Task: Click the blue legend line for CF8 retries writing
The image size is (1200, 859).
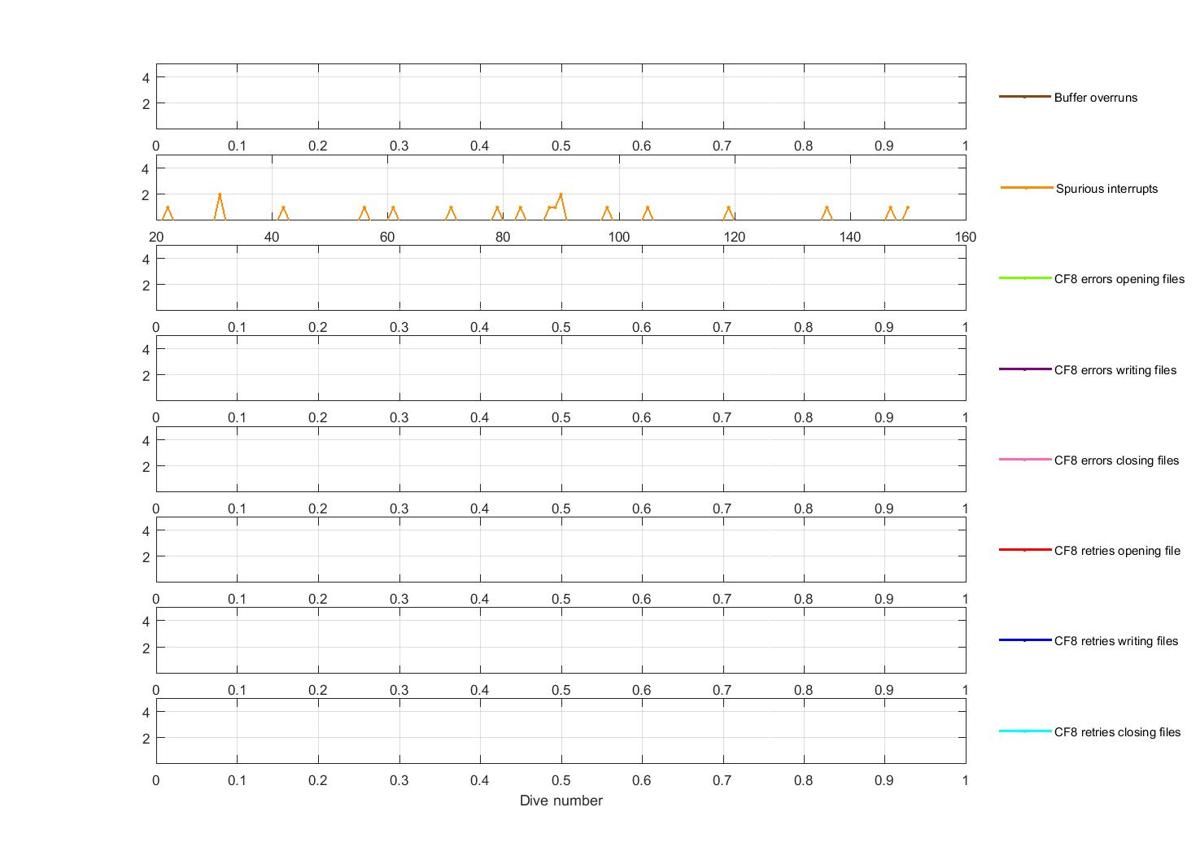Action: 1025,640
